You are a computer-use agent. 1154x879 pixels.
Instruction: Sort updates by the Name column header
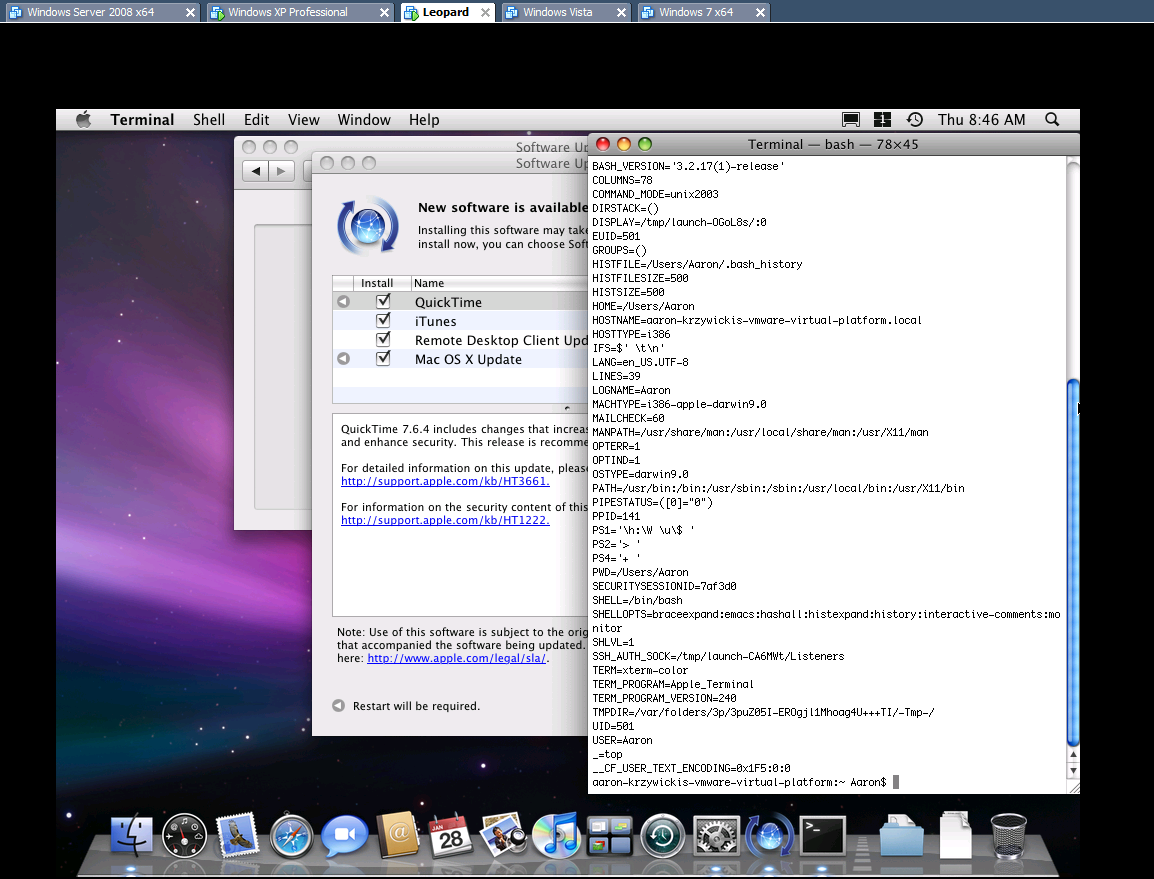point(499,283)
